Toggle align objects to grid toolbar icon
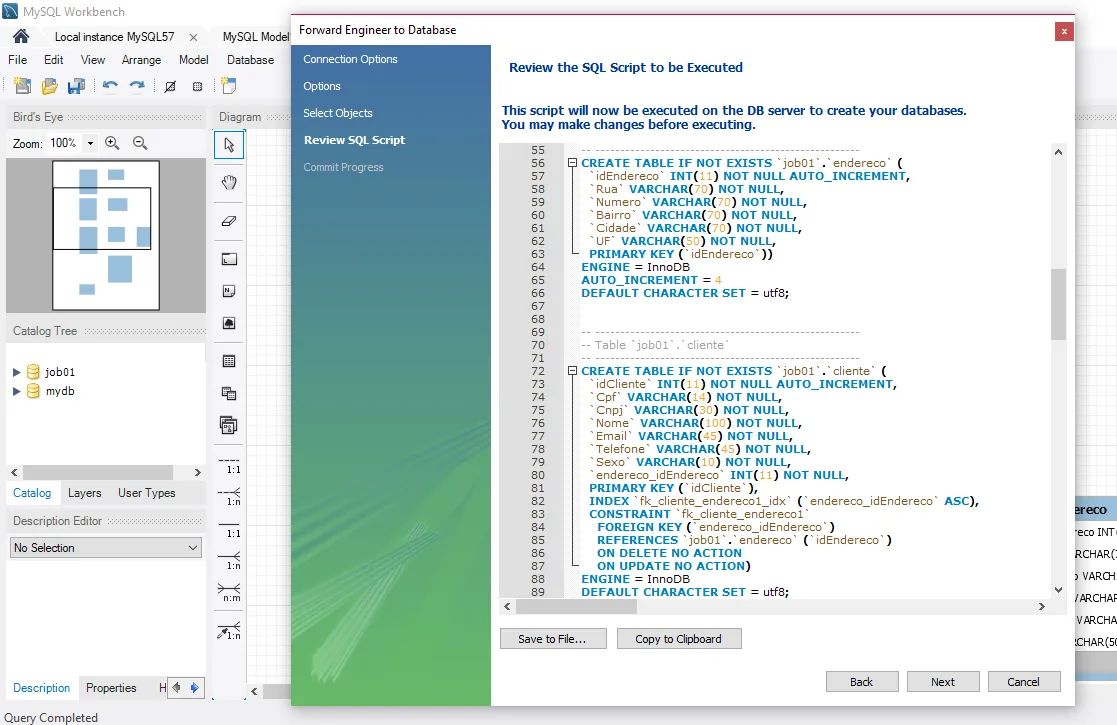Screen dimensions: 1117x725 (x=197, y=86)
